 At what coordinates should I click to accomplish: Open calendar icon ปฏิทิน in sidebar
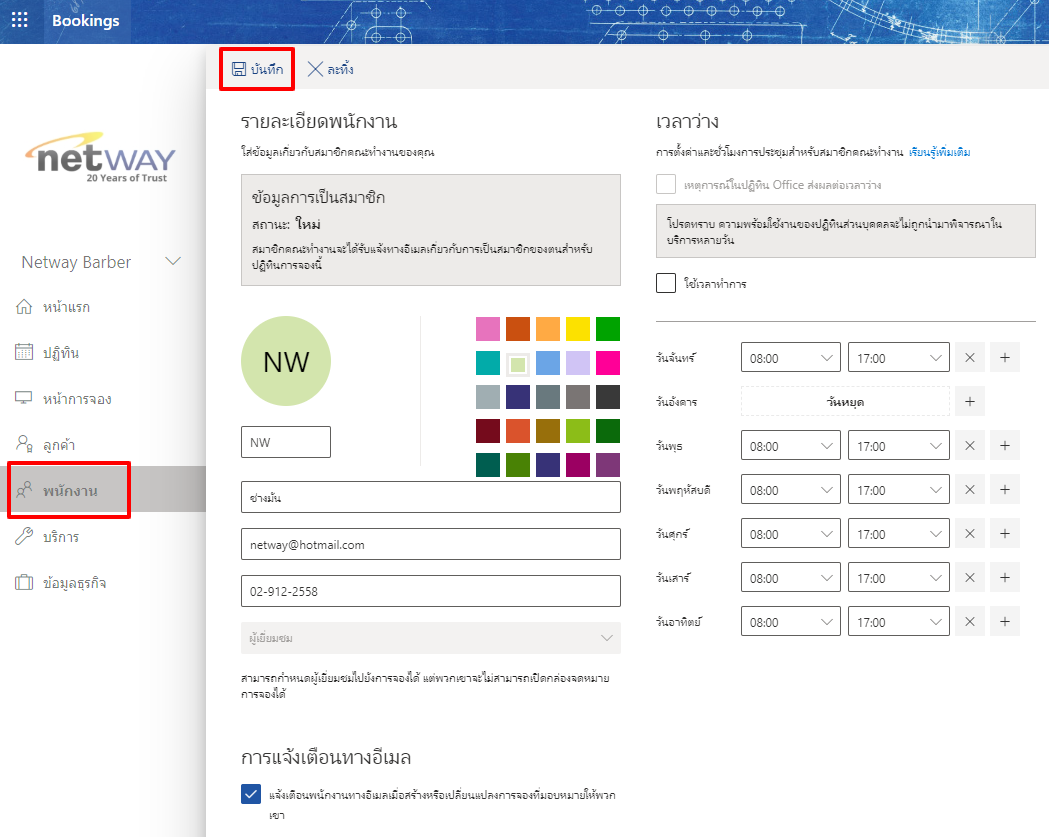[x=25, y=353]
